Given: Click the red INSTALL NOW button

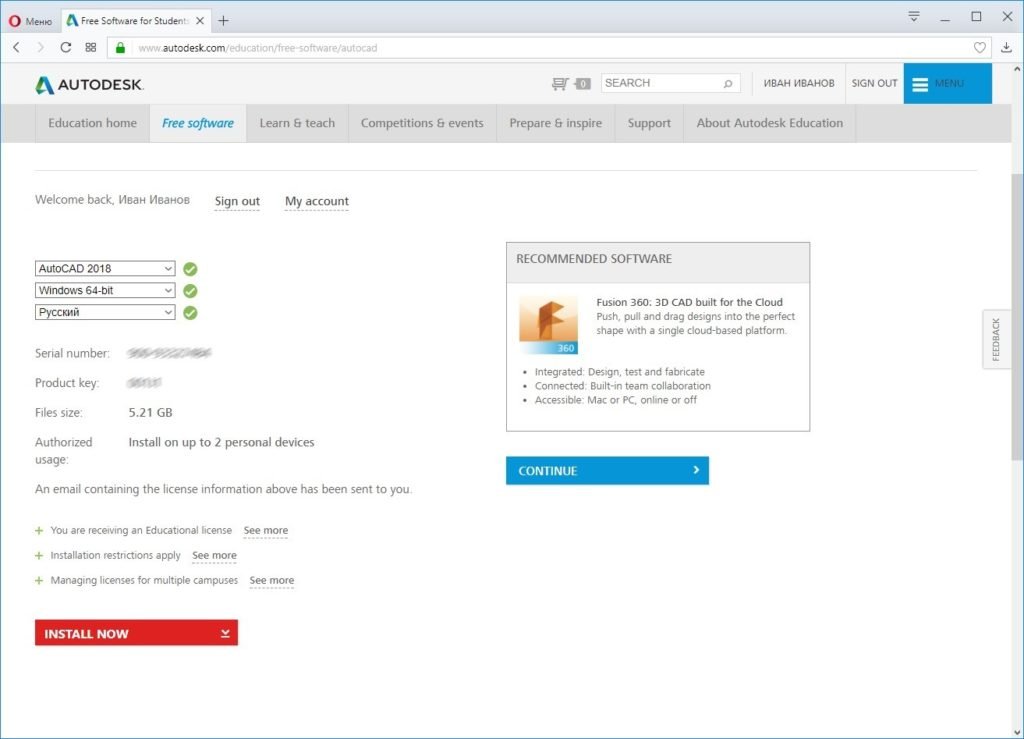Looking at the screenshot, I should [x=136, y=633].
